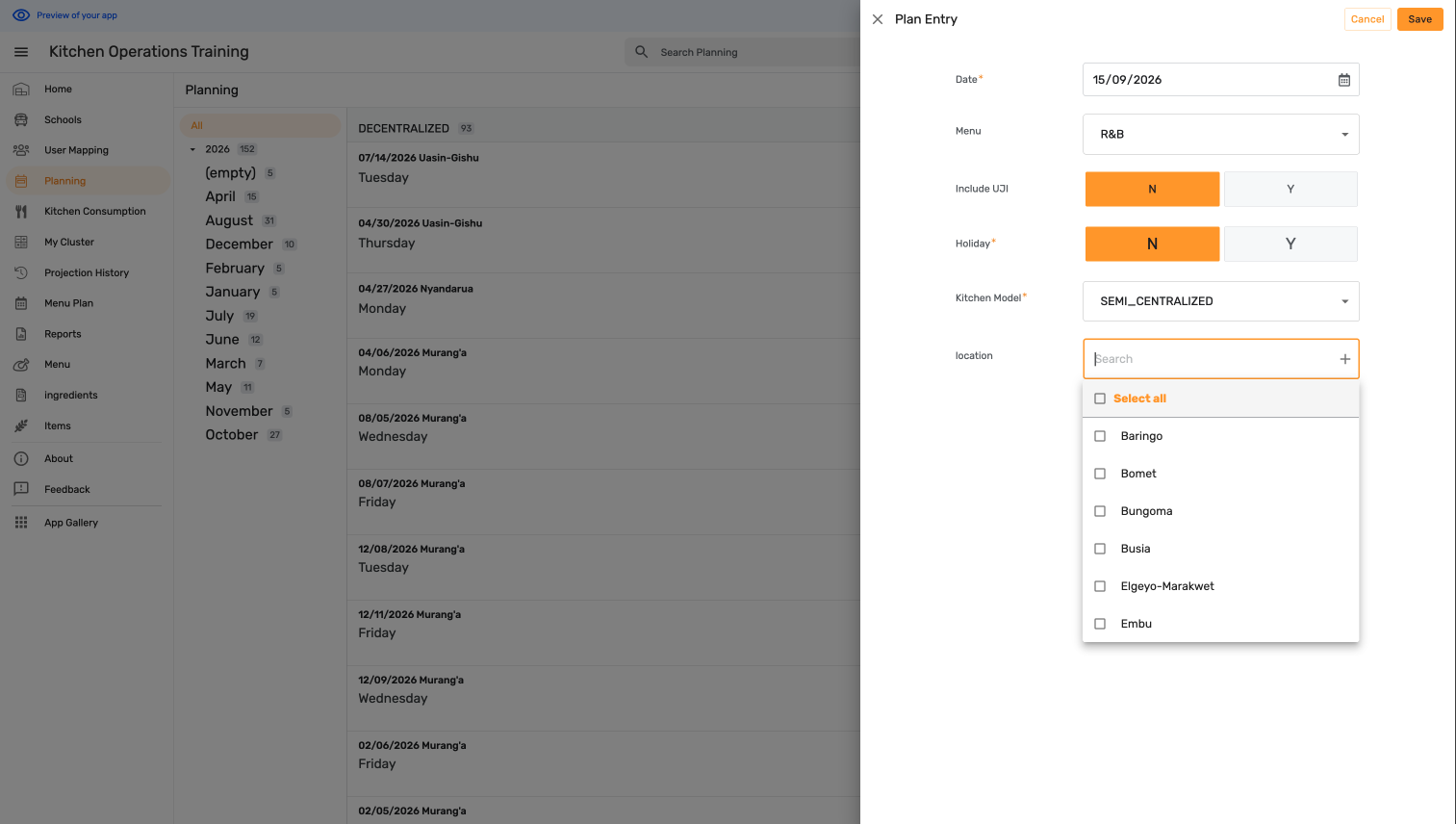This screenshot has width=1456, height=824.
Task: Select August in the month list
Action: [x=229, y=220]
